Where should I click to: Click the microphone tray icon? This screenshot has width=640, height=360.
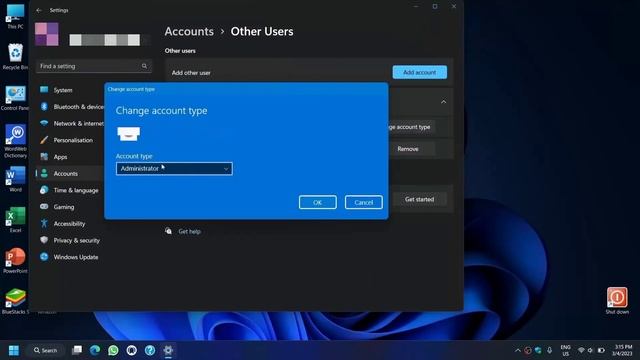coord(549,350)
